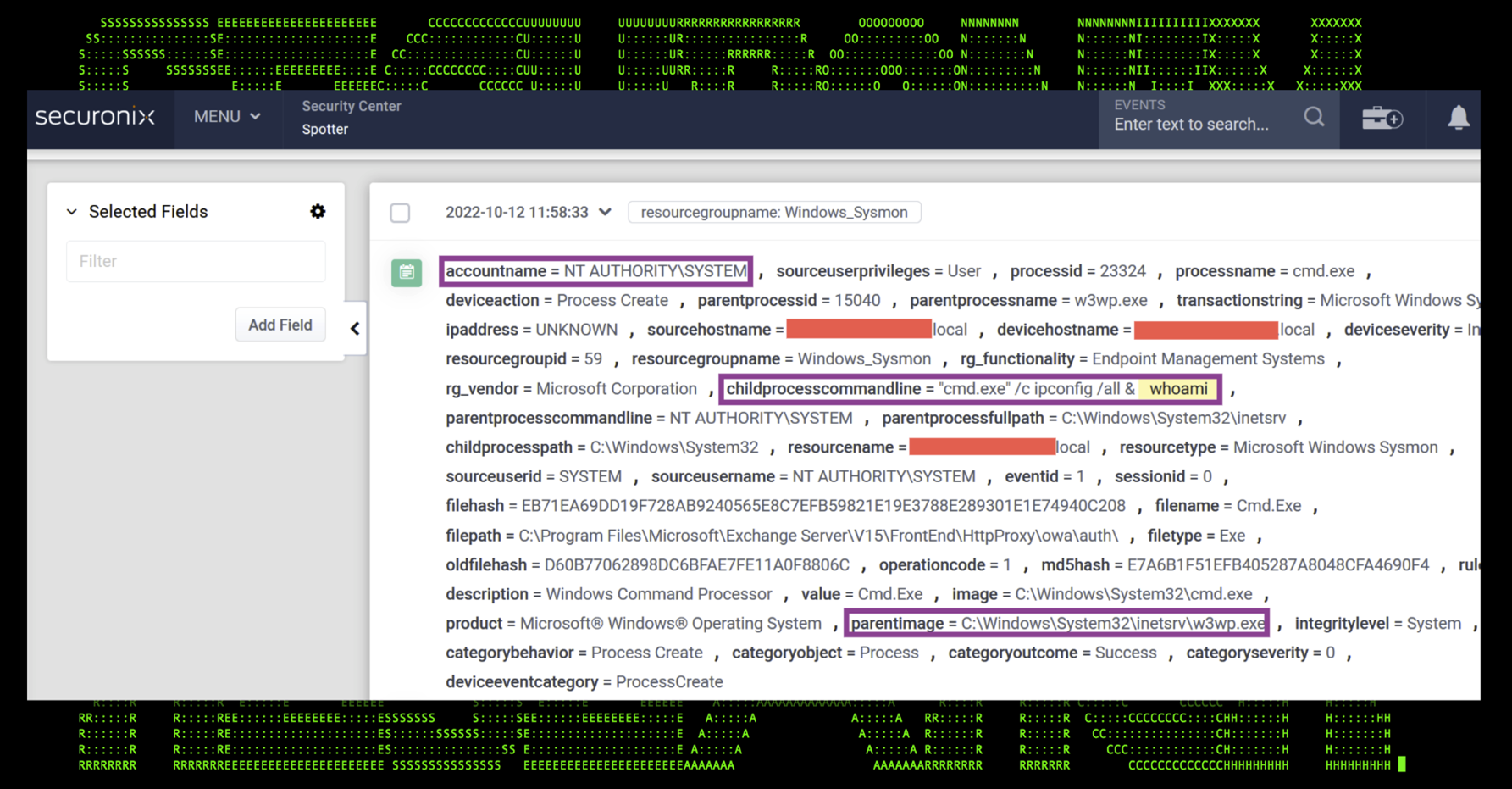Image resolution: width=1512 pixels, height=789 pixels.
Task: Open the search magnifier icon
Action: pos(1314,117)
